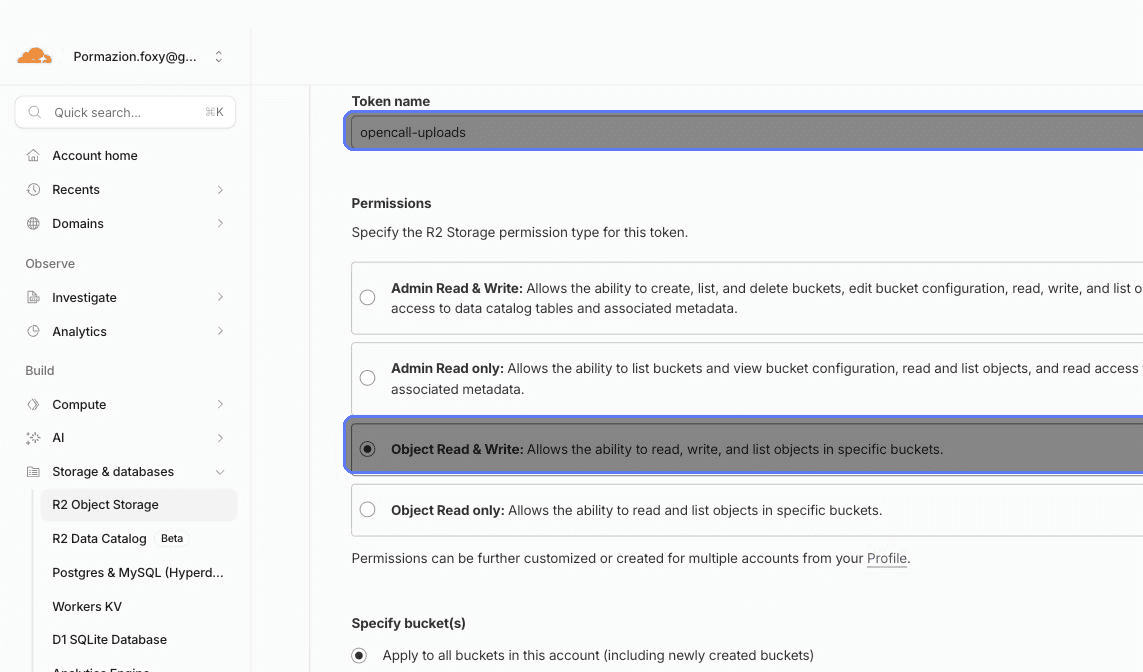Open the AI menu item
The width and height of the screenshot is (1143, 672).
click(x=58, y=438)
